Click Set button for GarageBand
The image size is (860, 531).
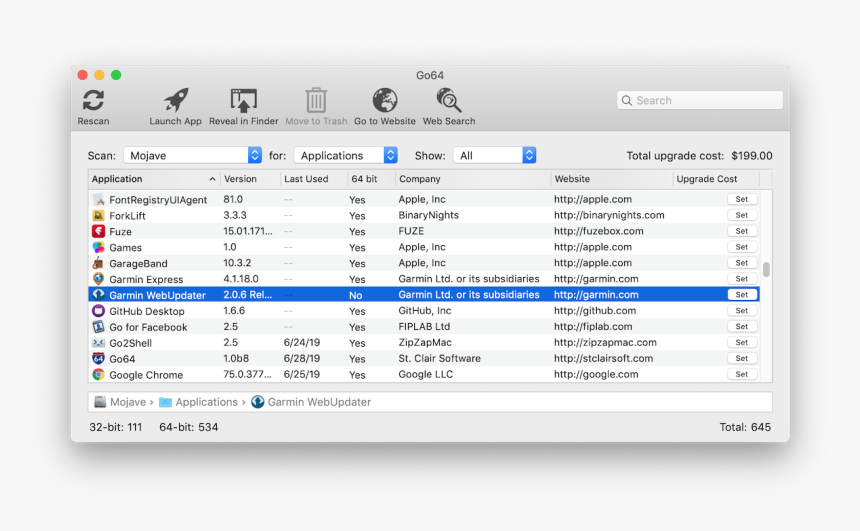tap(742, 263)
